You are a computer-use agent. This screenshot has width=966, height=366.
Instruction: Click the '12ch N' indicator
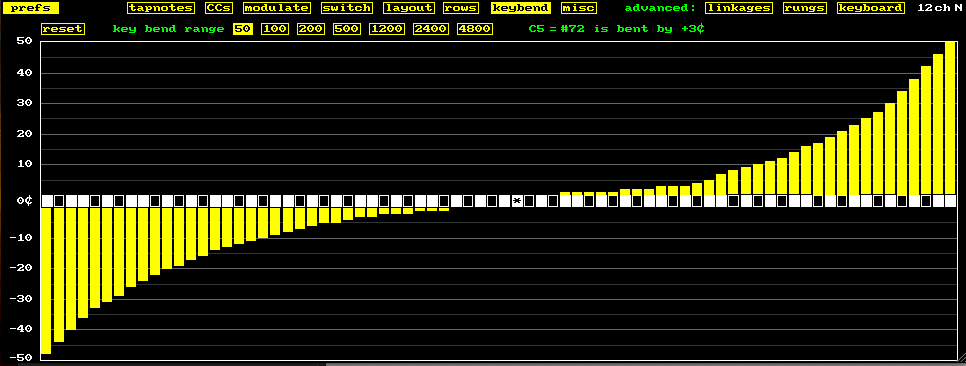[939, 8]
